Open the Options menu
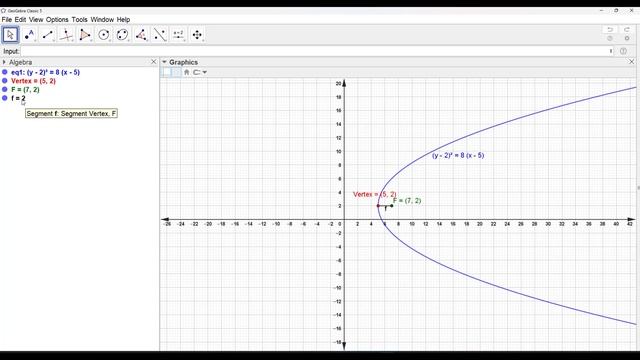 pyautogui.click(x=57, y=20)
